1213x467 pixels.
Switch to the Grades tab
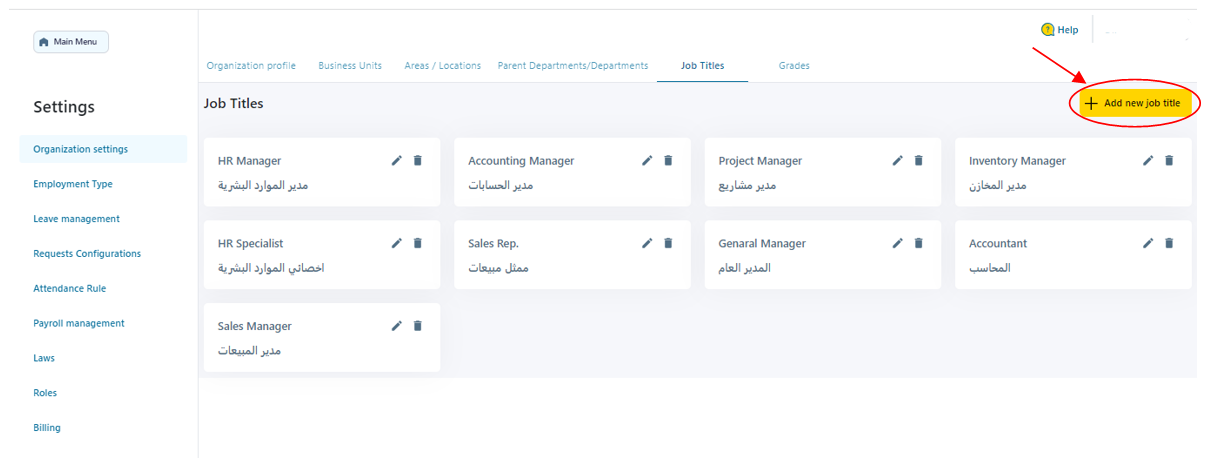(794, 66)
